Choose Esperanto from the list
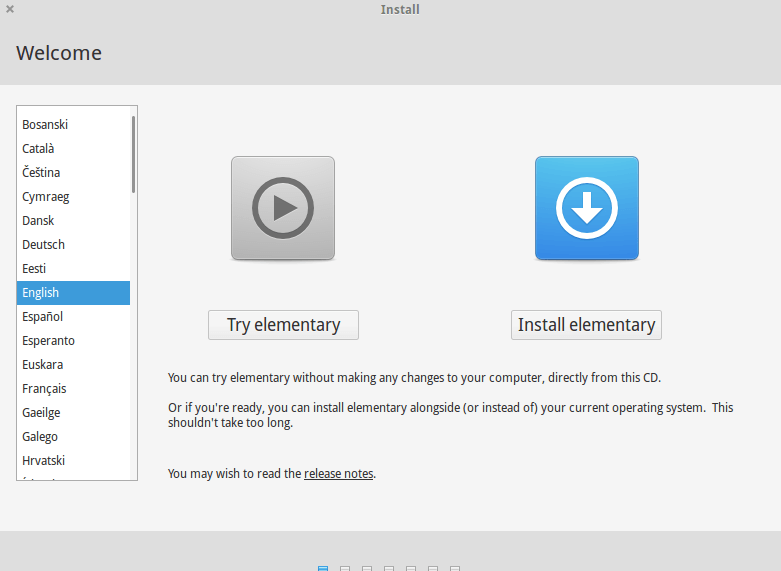781x571 pixels. pos(48,341)
